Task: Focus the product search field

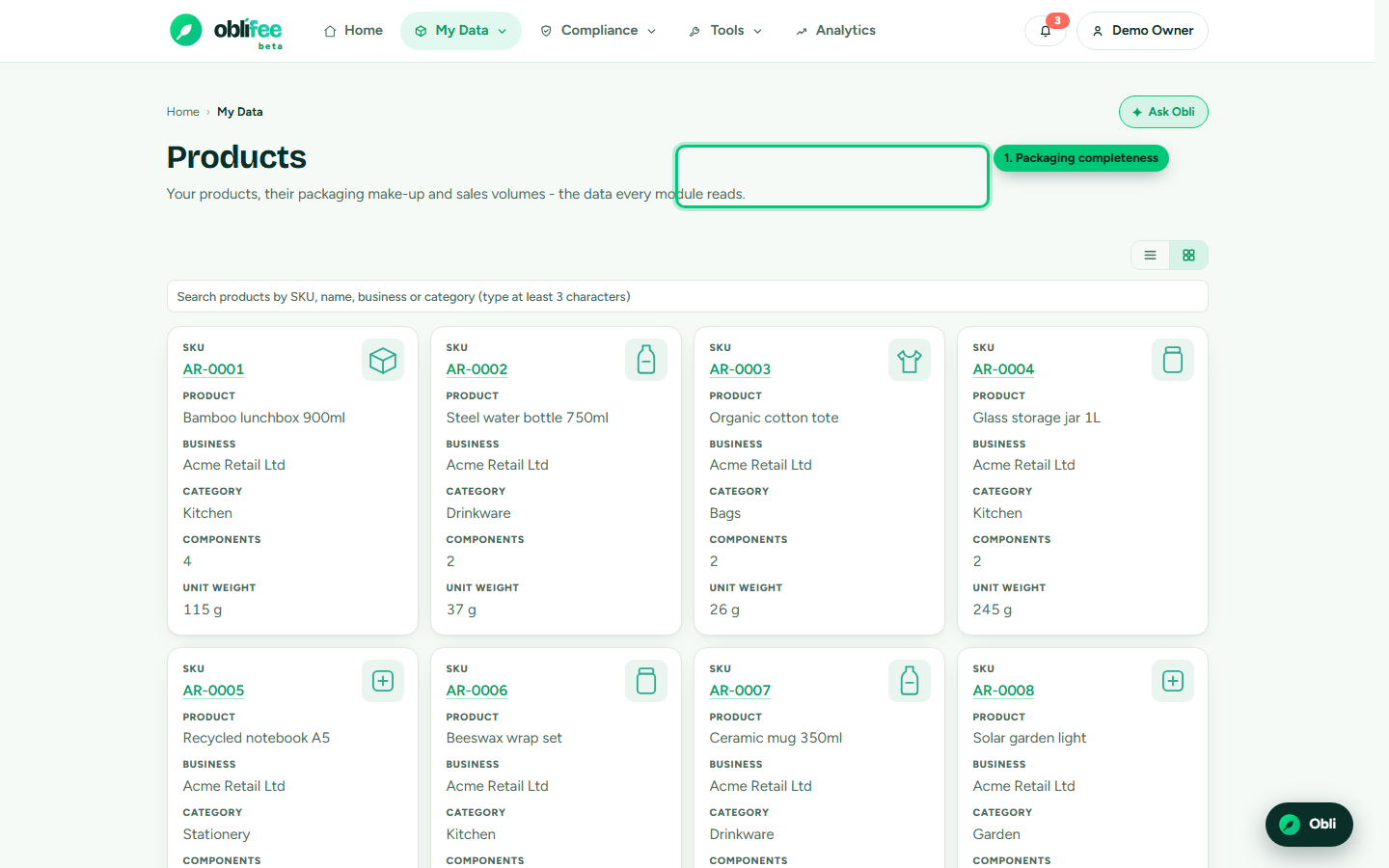Action: click(x=687, y=296)
